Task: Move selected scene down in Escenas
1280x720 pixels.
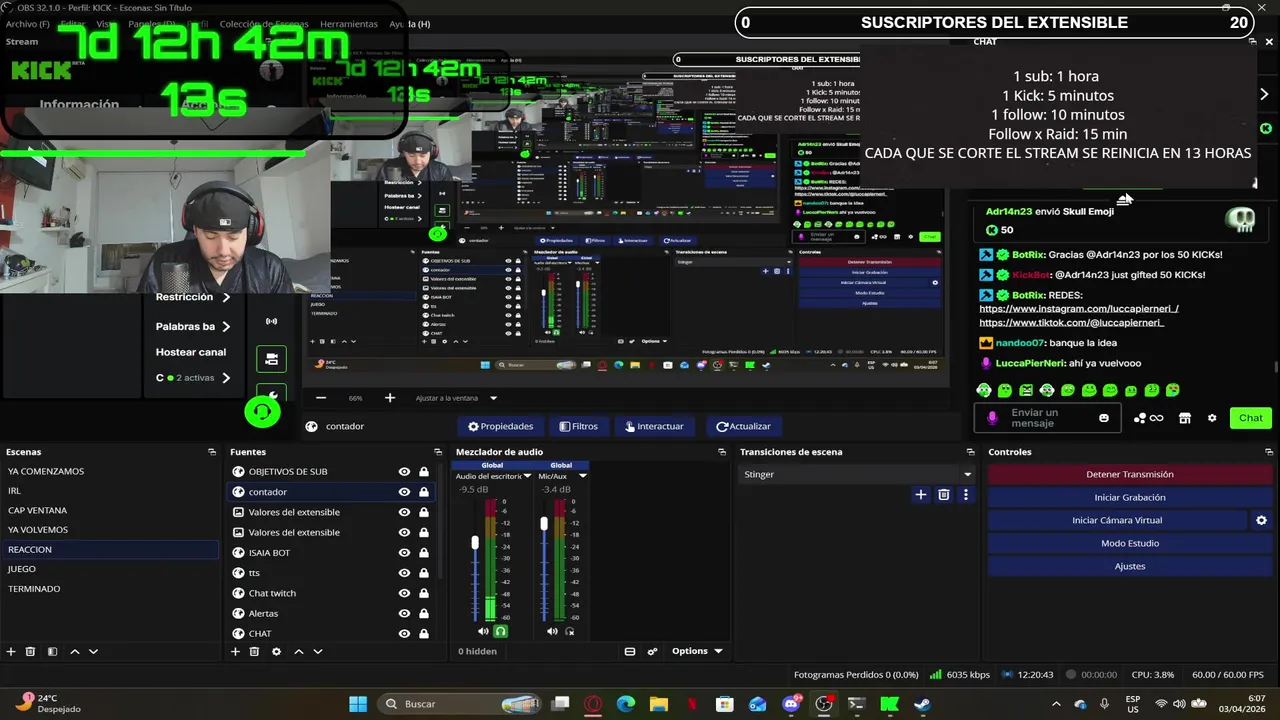Action: tap(93, 651)
